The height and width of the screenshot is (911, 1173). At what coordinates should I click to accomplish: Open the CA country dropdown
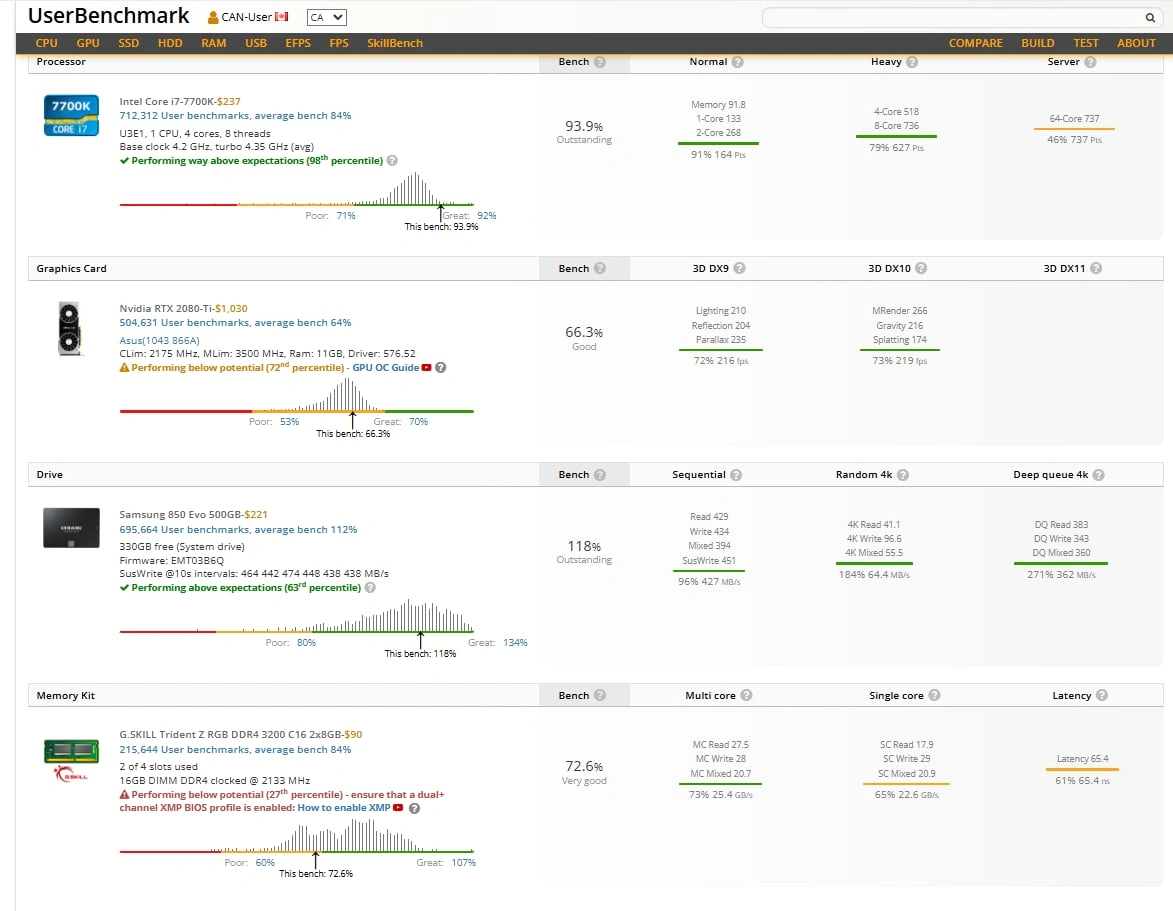click(327, 17)
